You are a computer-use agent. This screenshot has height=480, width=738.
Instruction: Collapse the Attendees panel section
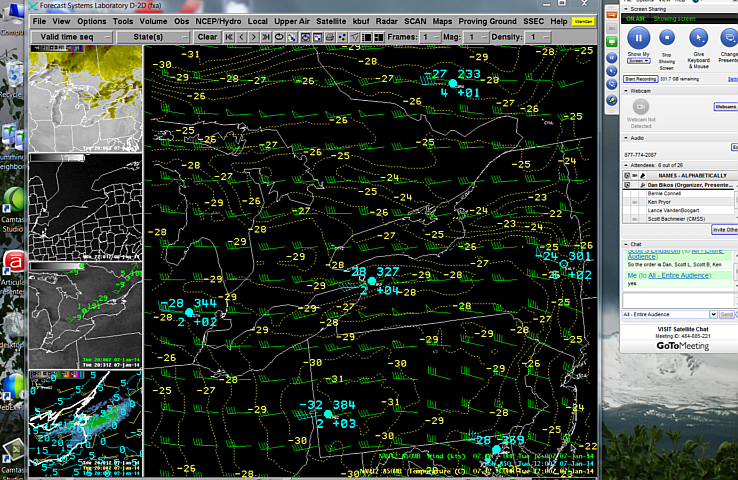(626, 165)
